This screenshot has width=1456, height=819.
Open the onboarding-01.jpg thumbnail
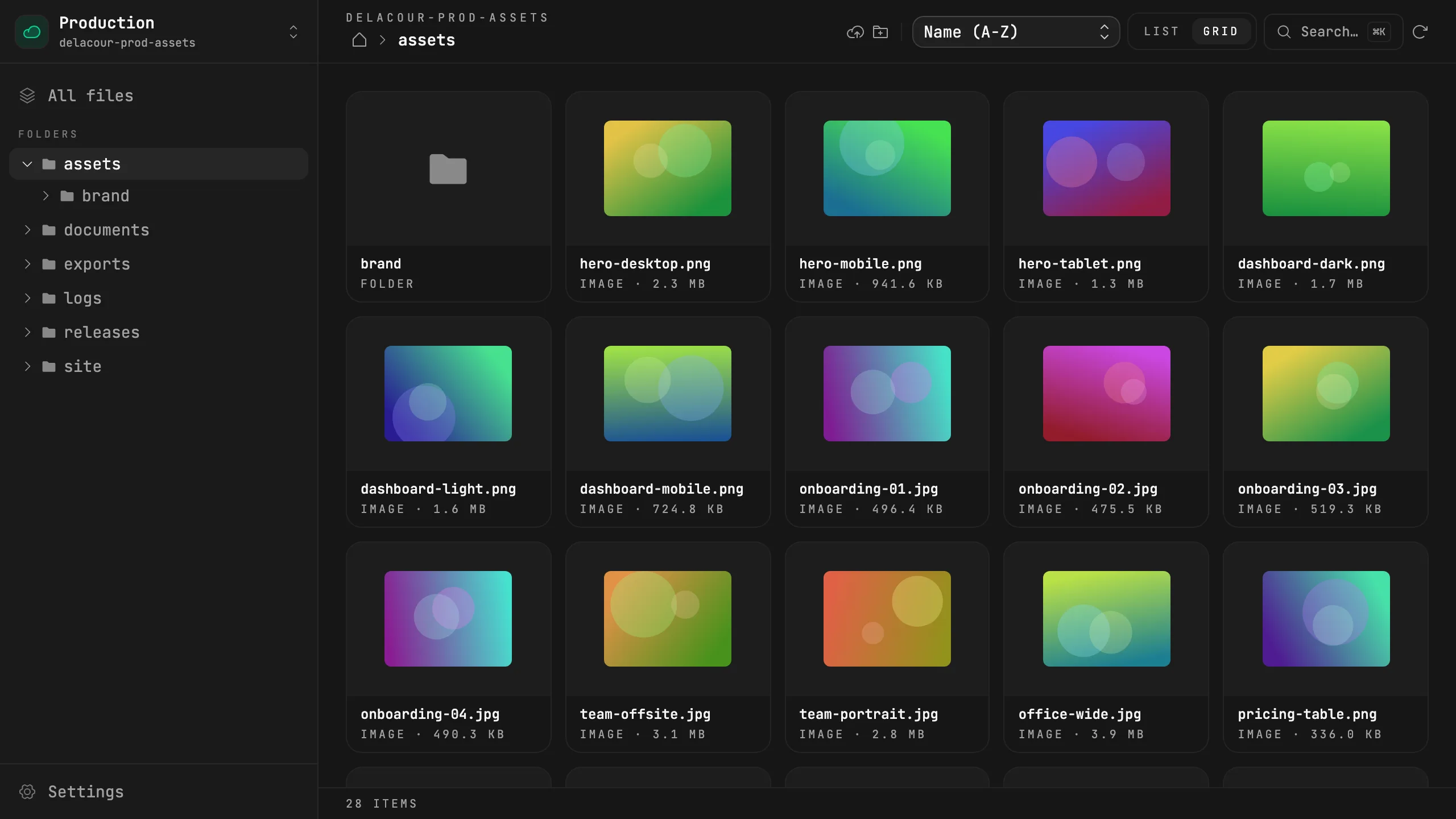pyautogui.click(x=887, y=394)
